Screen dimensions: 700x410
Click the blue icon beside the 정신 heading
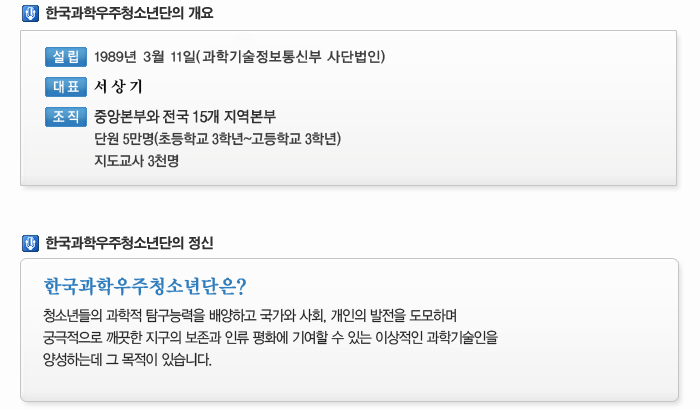coord(29,243)
